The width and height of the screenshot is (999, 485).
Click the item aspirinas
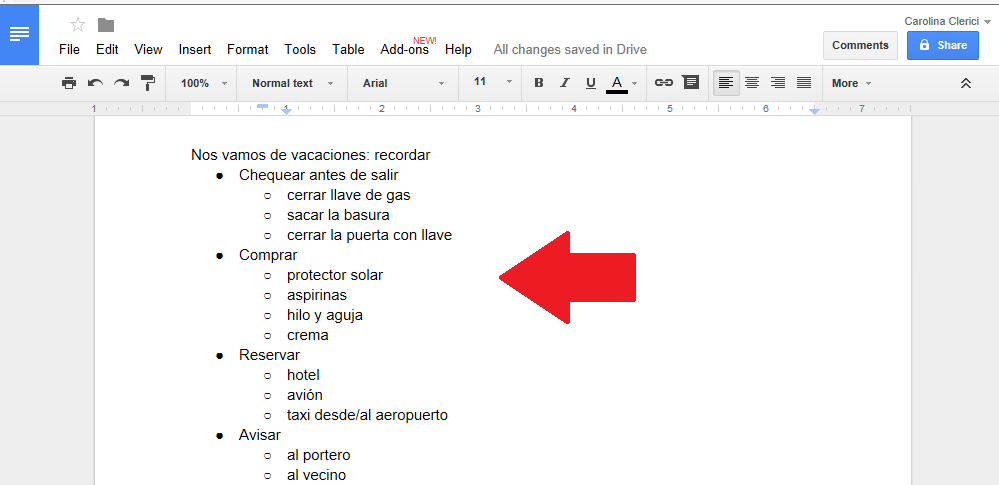tap(317, 295)
